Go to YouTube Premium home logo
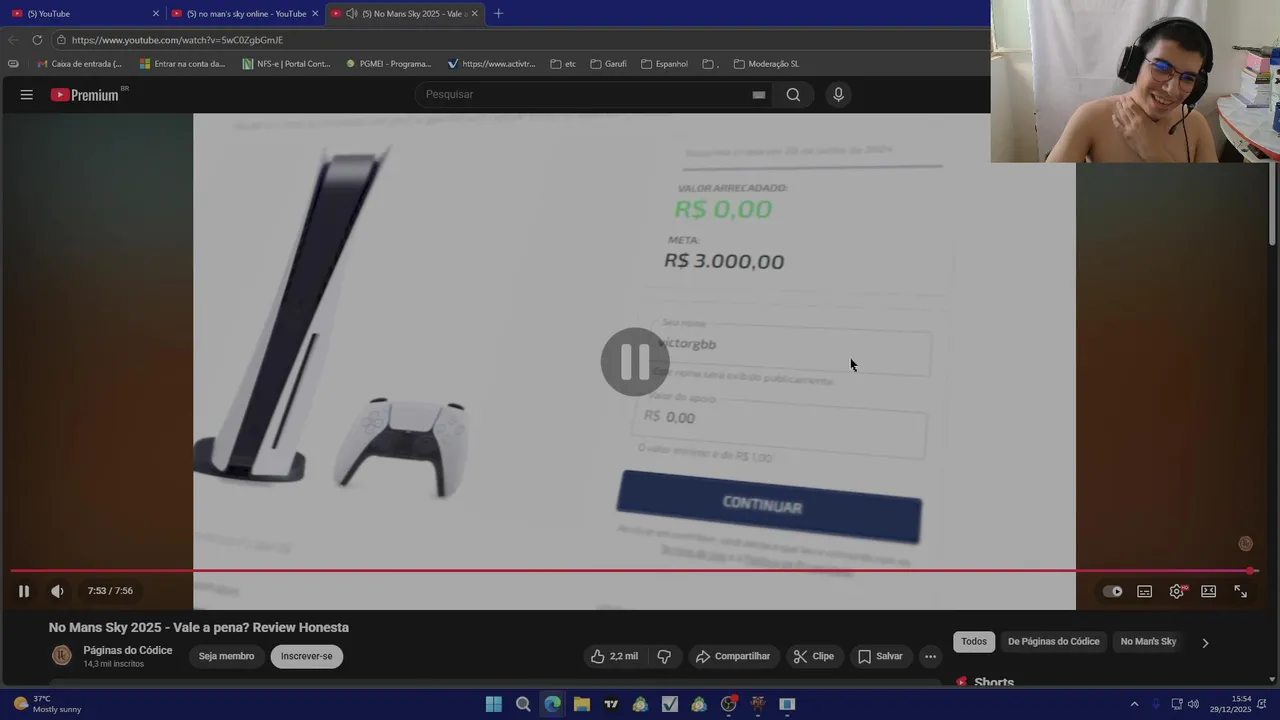 click(x=85, y=94)
